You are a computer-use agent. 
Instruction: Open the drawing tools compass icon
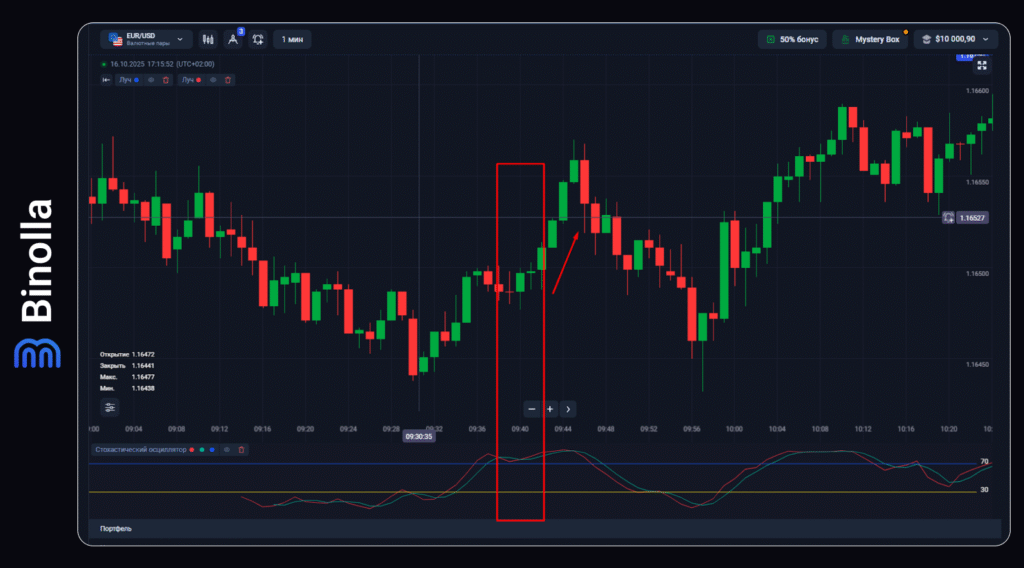pyautogui.click(x=233, y=39)
